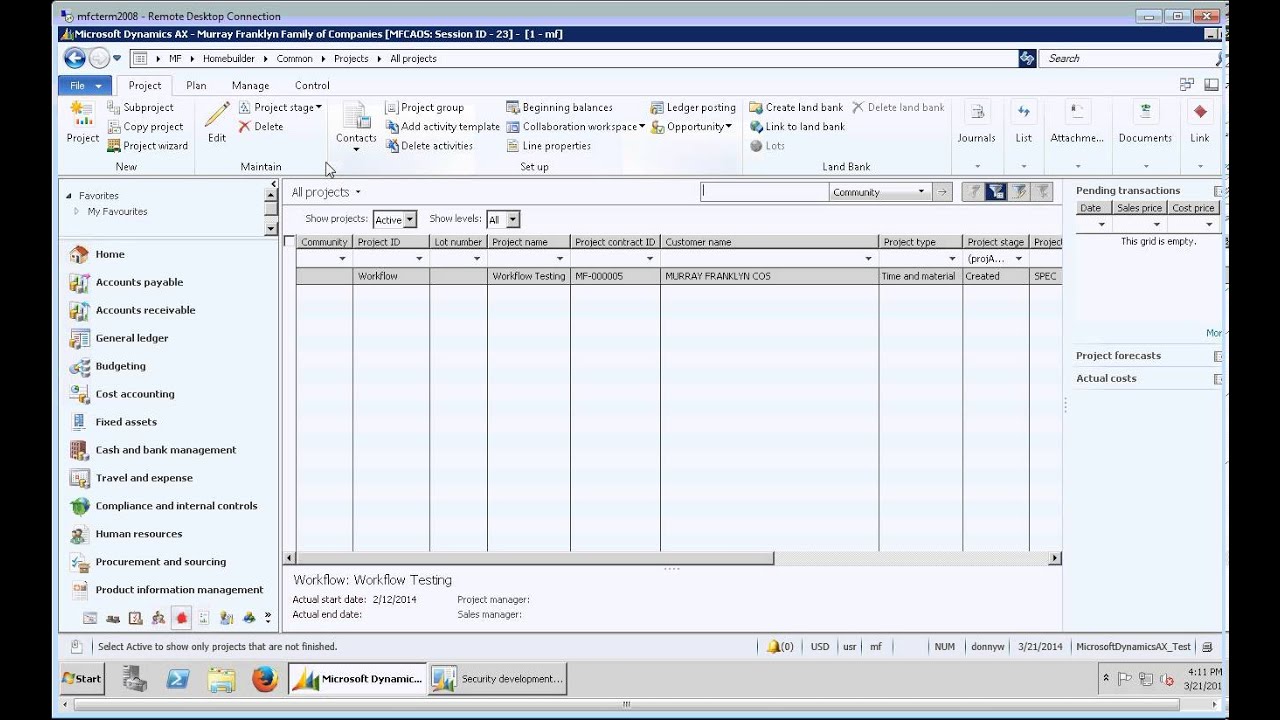Sort by Project name column header
This screenshot has width=1280, height=720.
coord(528,242)
